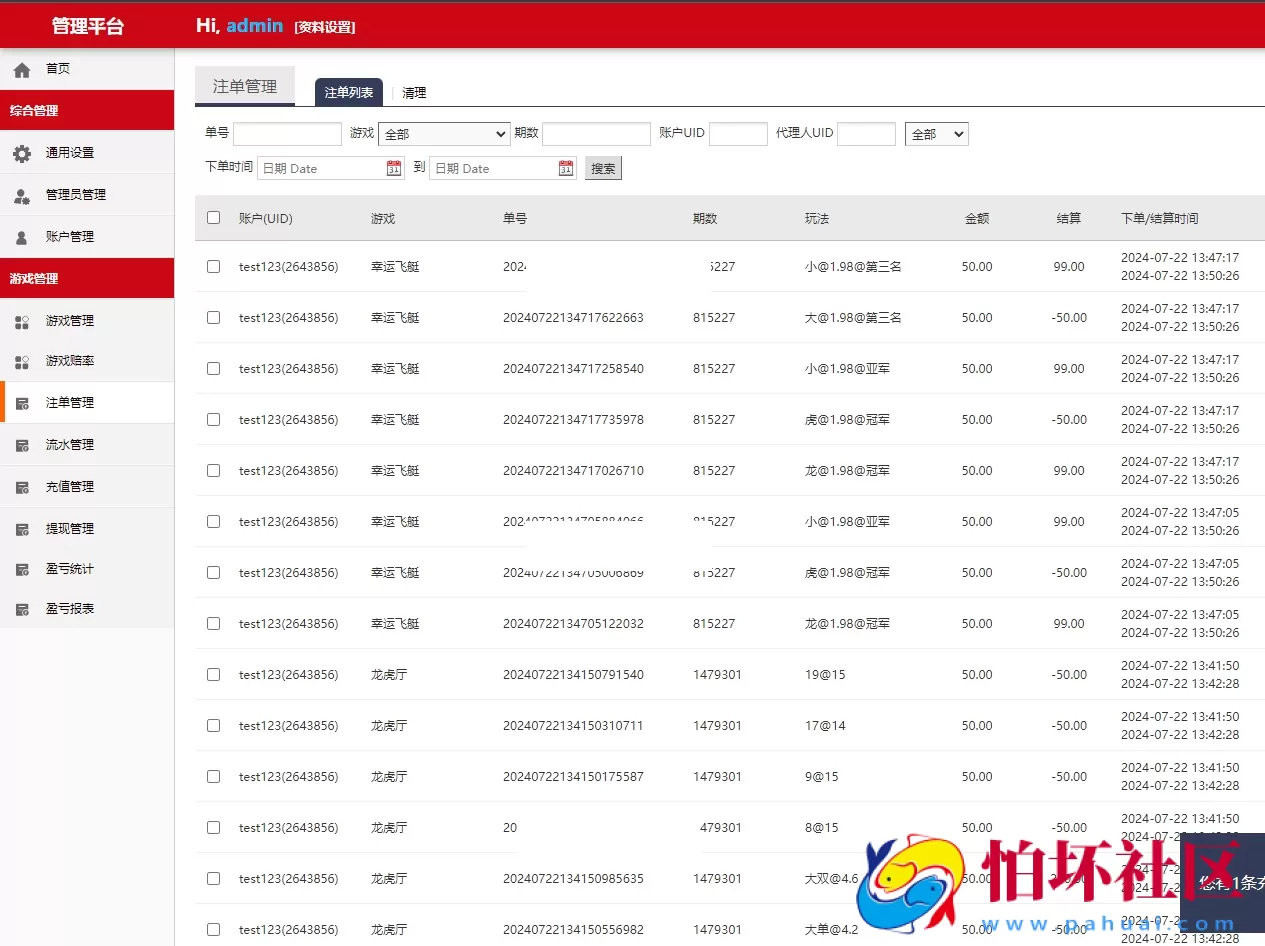1265x946 pixels.
Task: Open the 游戏 filter dropdown
Action: [443, 133]
